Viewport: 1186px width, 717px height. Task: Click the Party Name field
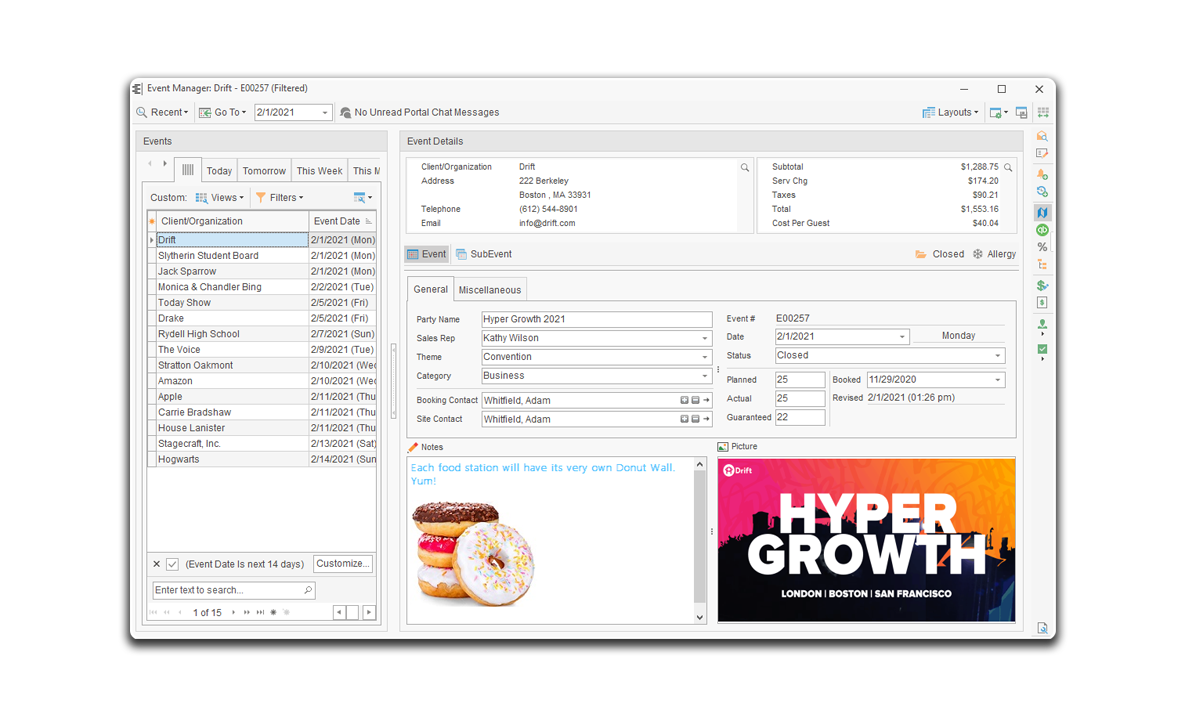(597, 319)
